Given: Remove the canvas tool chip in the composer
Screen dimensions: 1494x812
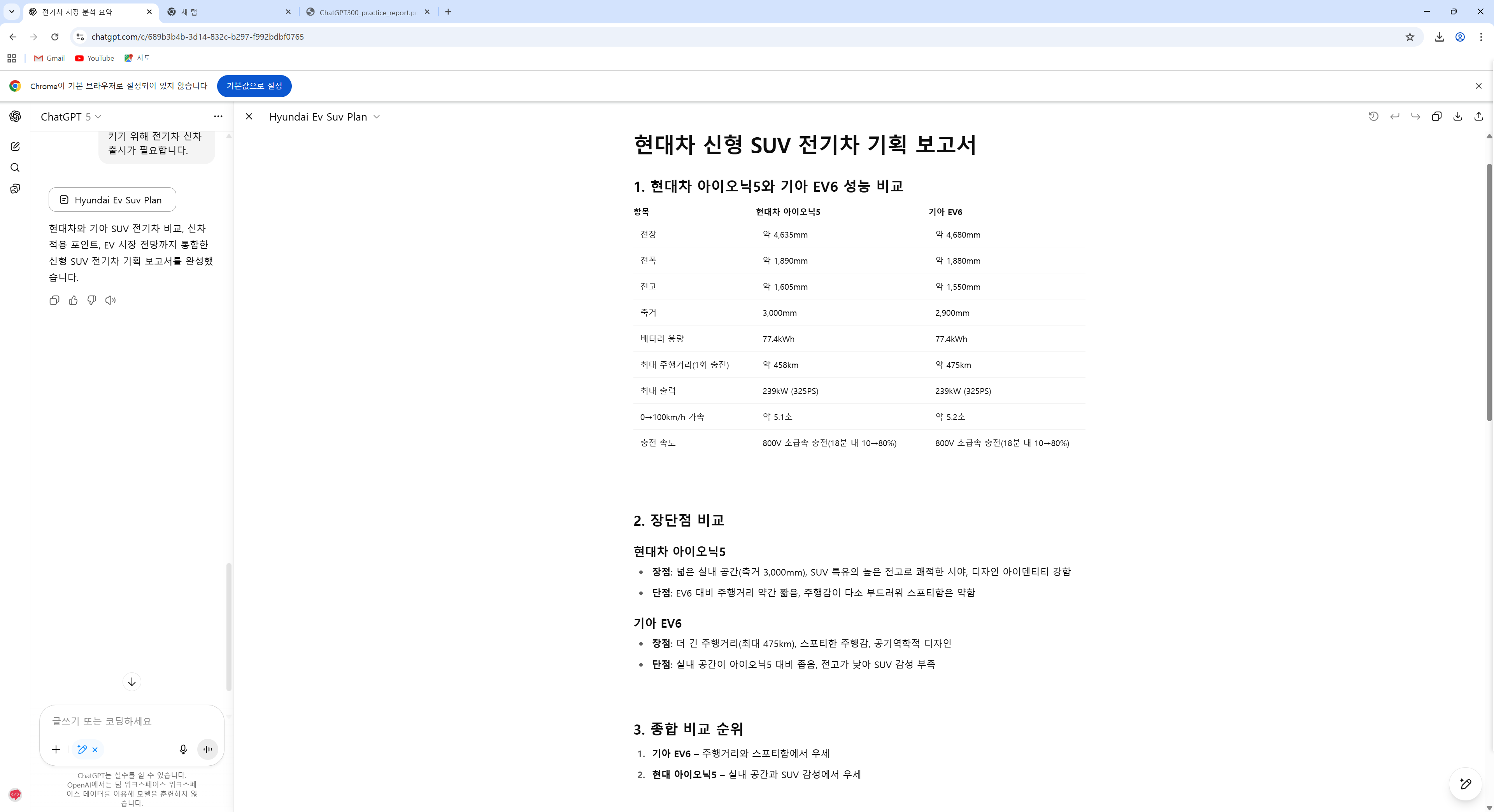Looking at the screenshot, I should [x=95, y=749].
